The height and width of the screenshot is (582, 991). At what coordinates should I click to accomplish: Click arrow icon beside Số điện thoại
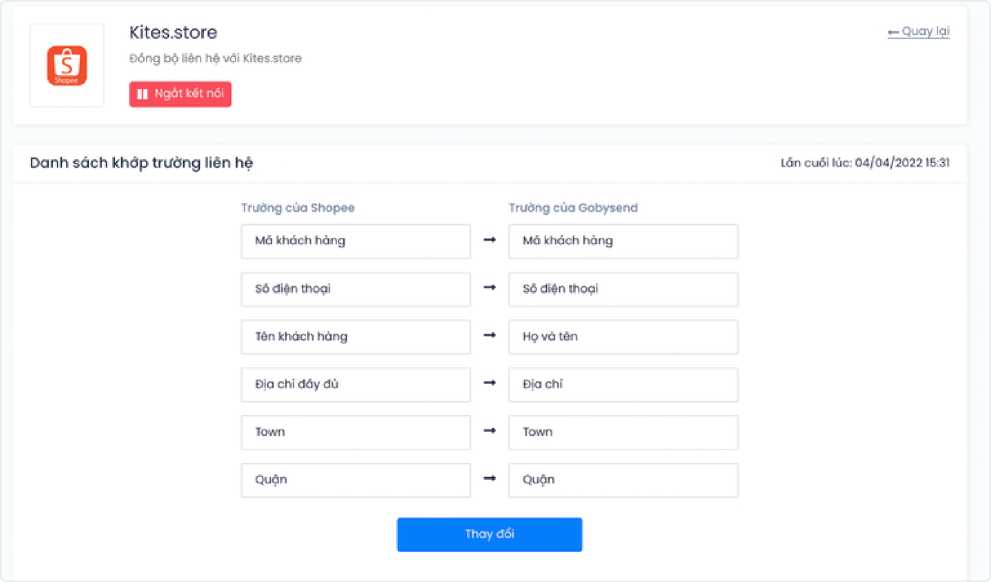pos(489,288)
